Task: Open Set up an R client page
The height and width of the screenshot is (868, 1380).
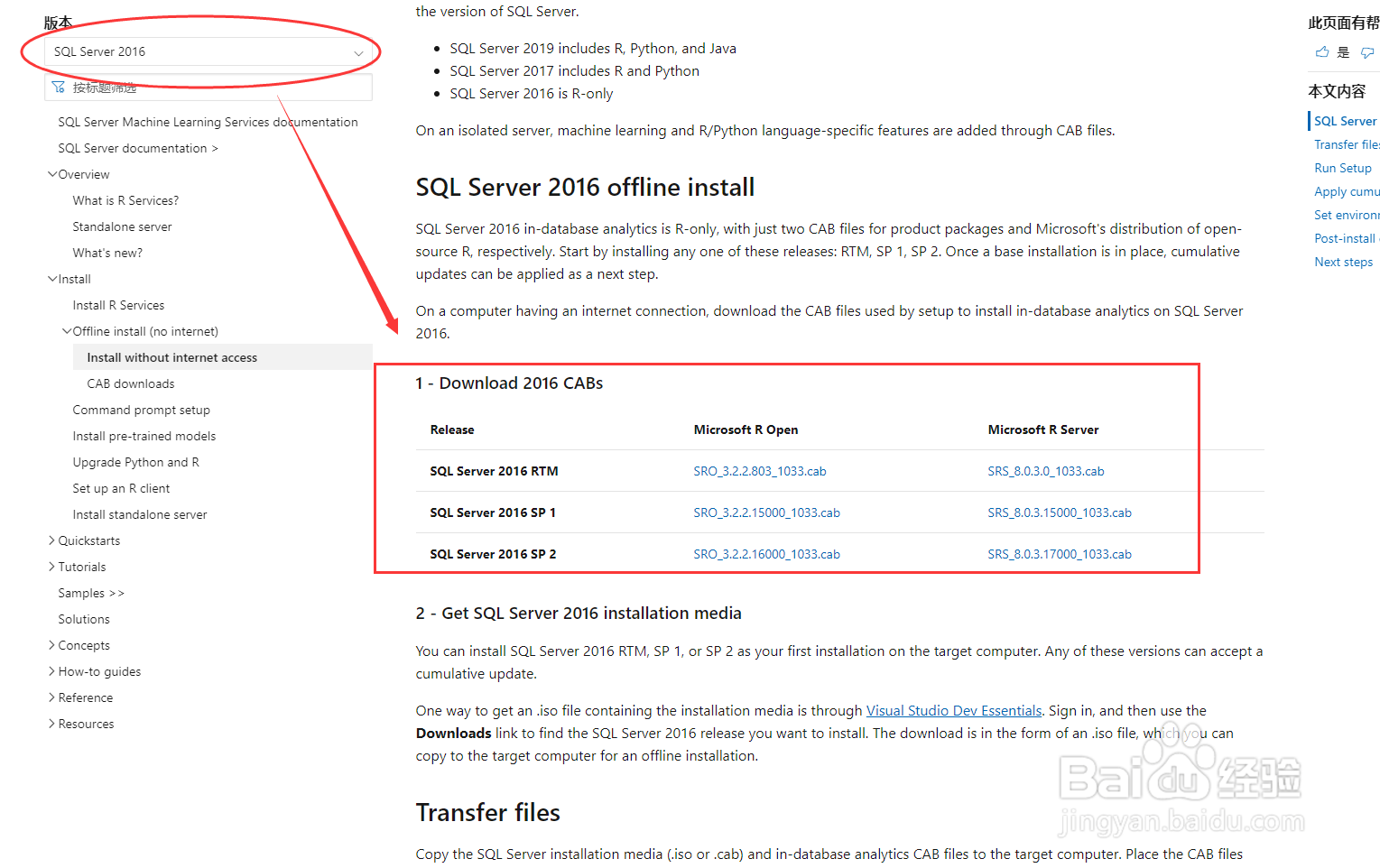Action: (x=121, y=488)
